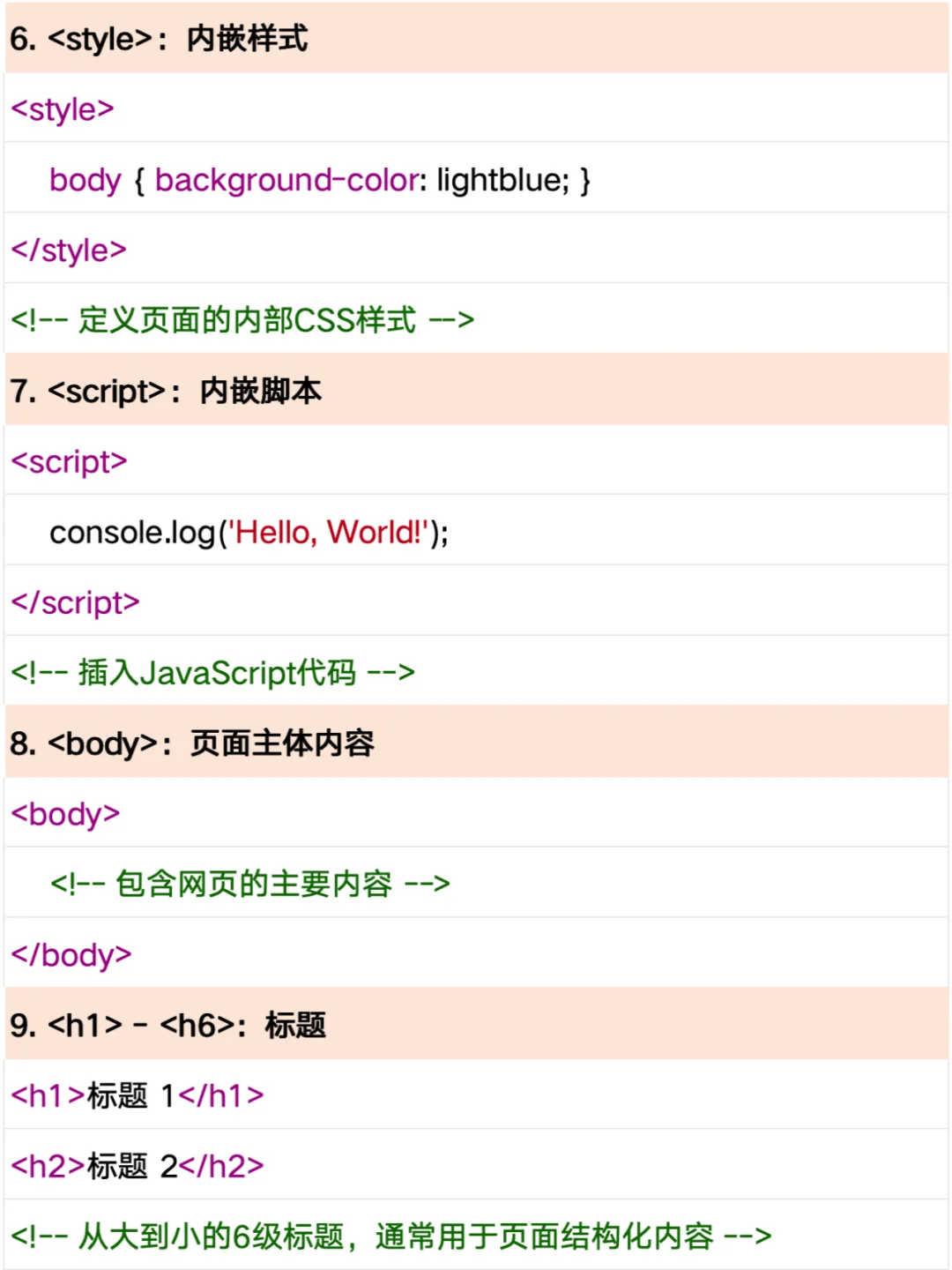952x1270 pixels.
Task: Click the section header "8. <body>: 页面主体内容"
Action: (x=192, y=743)
